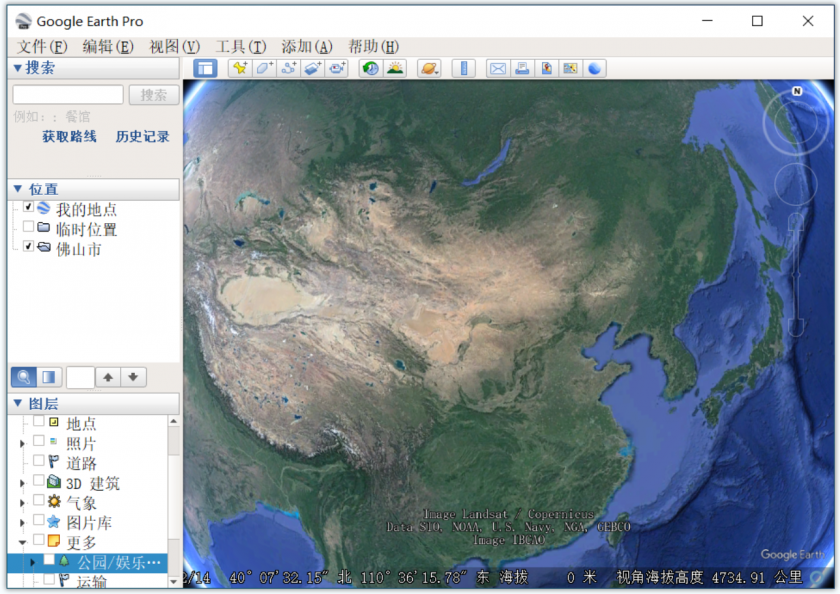
Task: Add an image overlay icon
Action: click(313, 69)
